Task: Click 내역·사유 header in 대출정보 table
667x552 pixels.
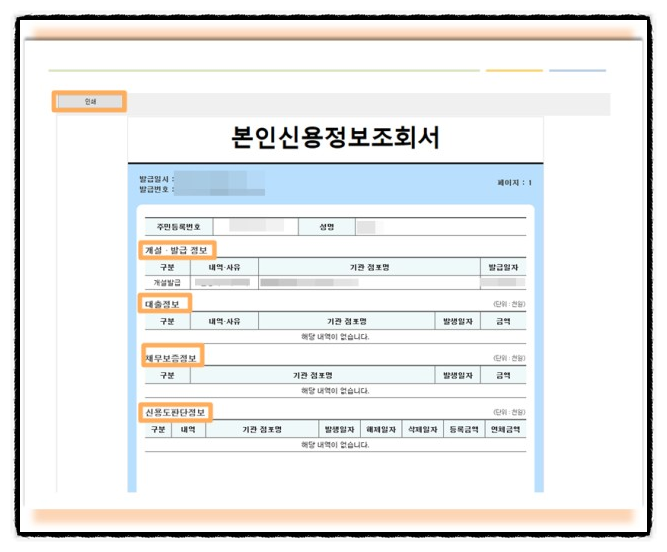Action: coord(224,321)
